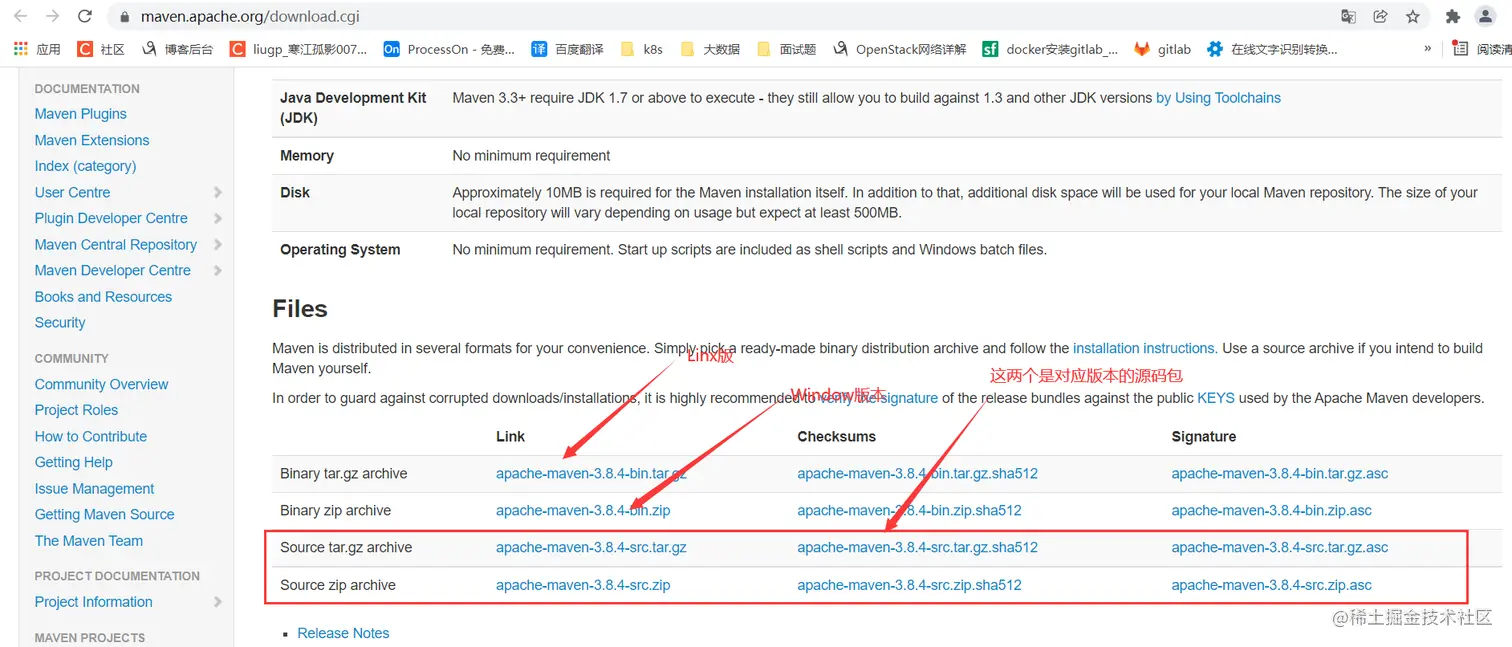
Task: Open the OpenStack网络详解 bookmark
Action: click(x=899, y=49)
